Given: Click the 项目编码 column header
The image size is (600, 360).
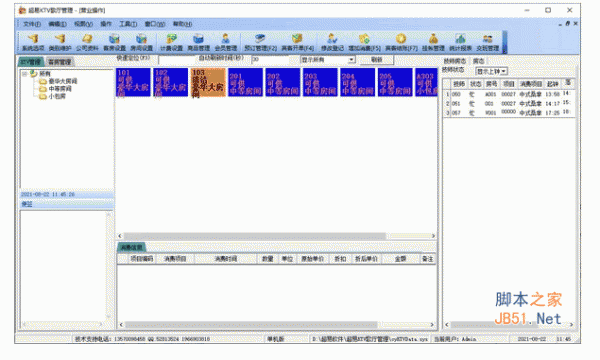Looking at the screenshot, I should [142, 259].
